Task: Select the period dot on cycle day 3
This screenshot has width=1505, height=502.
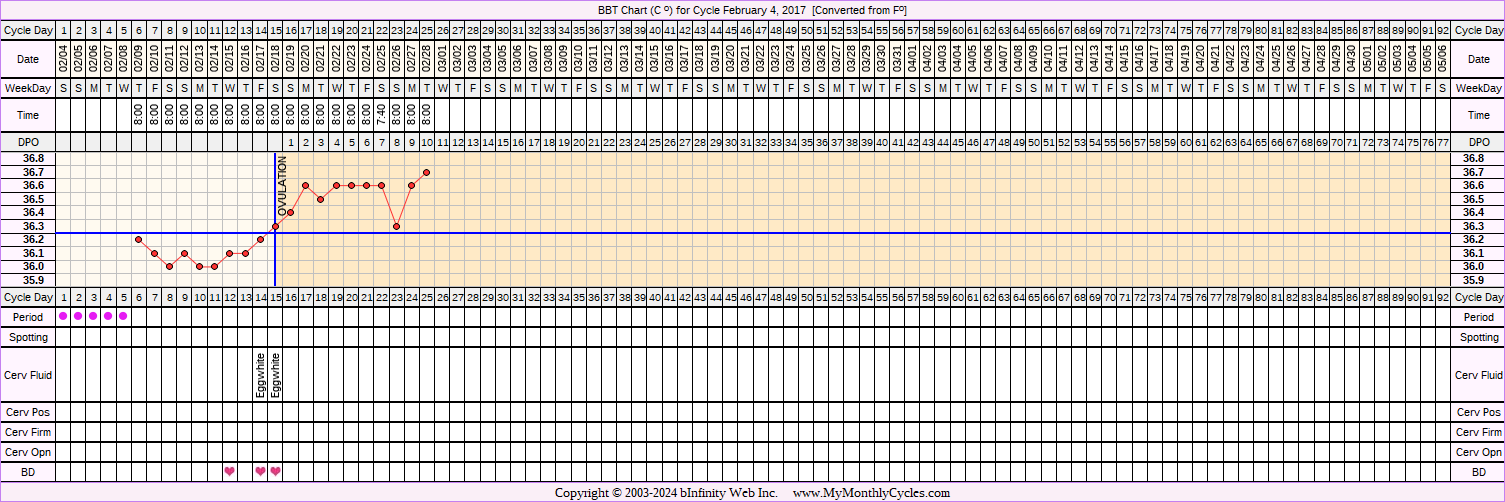Action: [93, 316]
